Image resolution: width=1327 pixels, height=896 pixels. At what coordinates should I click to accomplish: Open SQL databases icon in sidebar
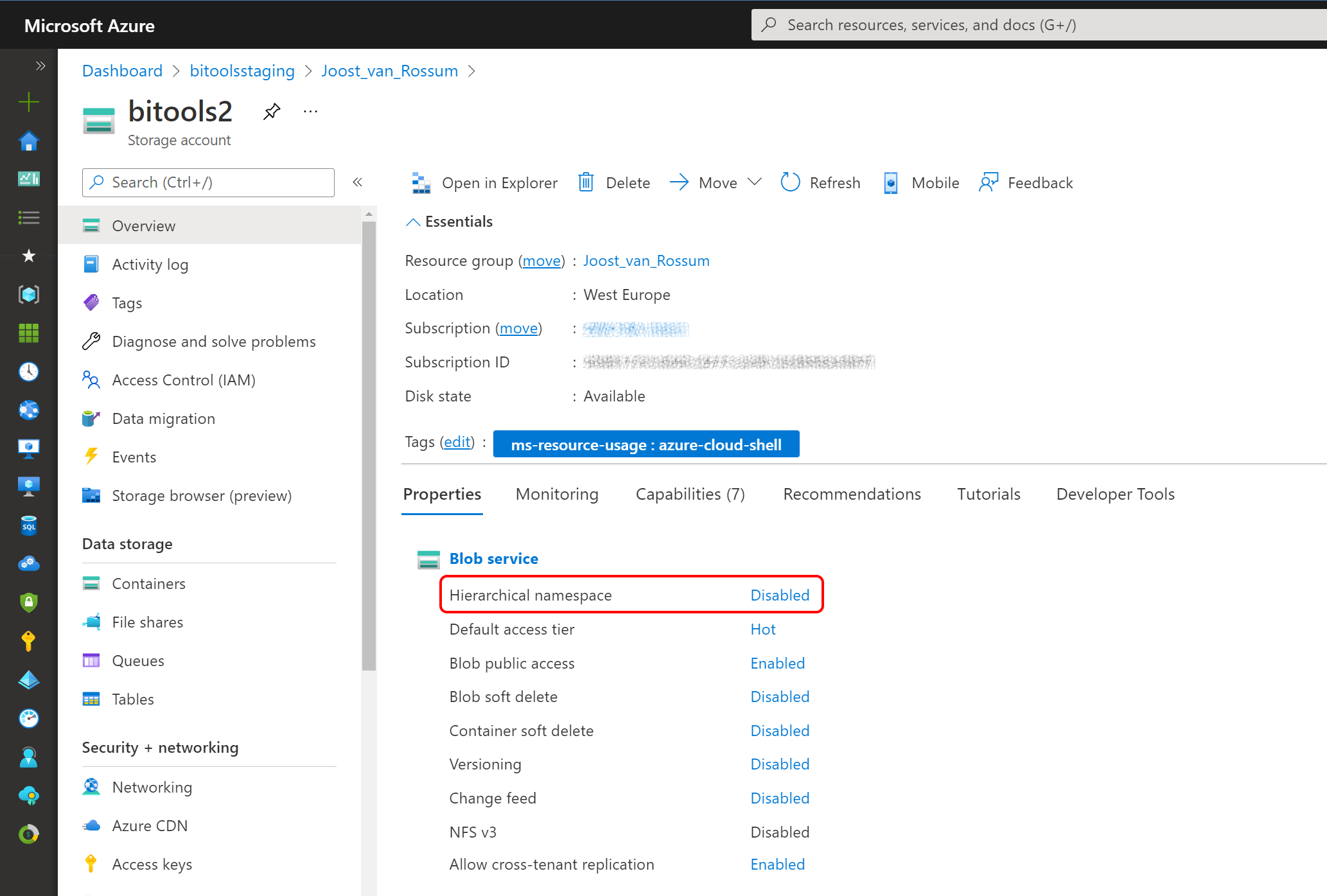click(29, 525)
